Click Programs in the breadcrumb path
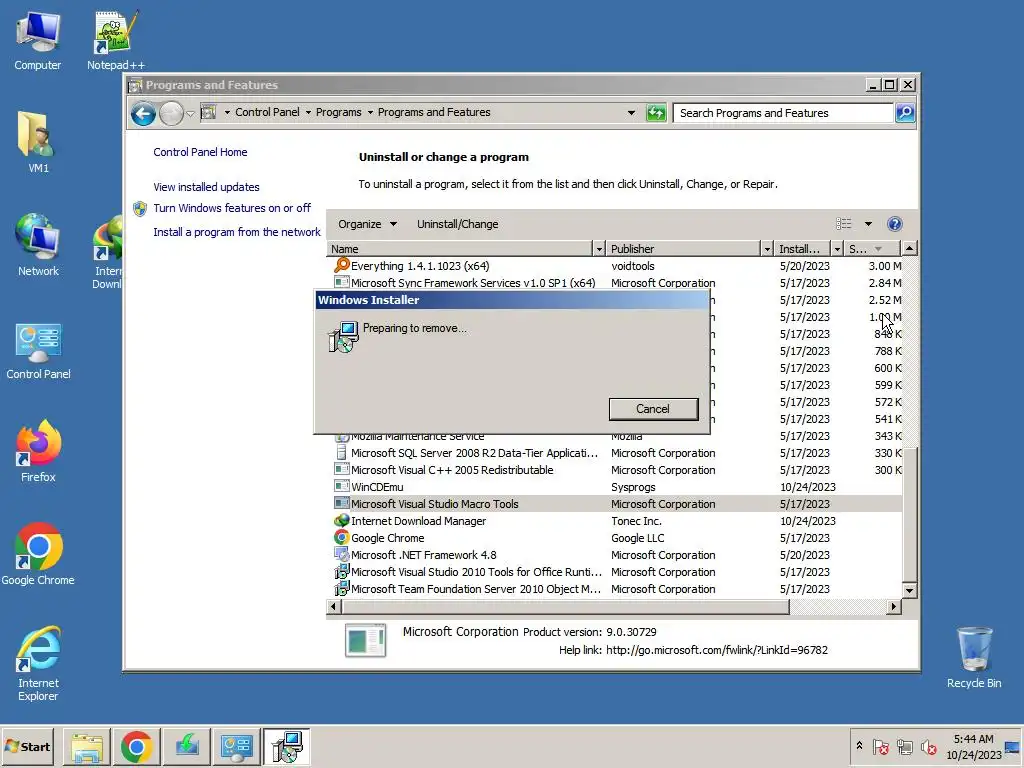The image size is (1024, 768). tap(338, 112)
